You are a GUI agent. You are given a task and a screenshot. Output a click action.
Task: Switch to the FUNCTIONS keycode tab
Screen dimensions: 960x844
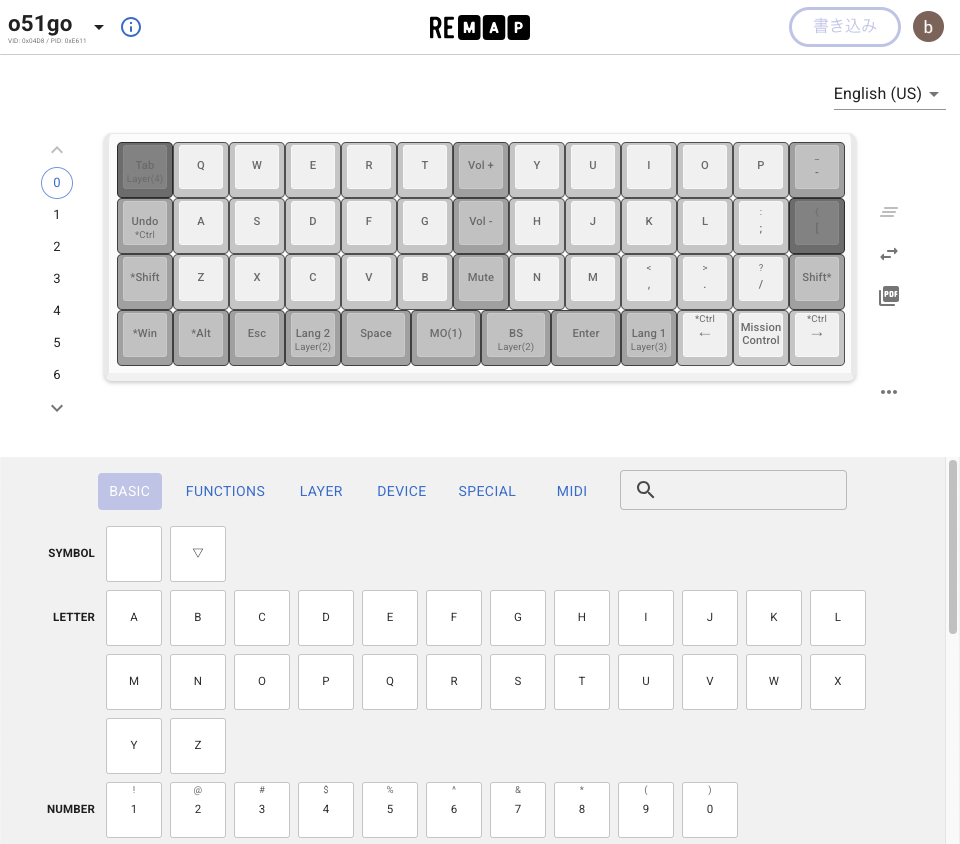pos(225,491)
